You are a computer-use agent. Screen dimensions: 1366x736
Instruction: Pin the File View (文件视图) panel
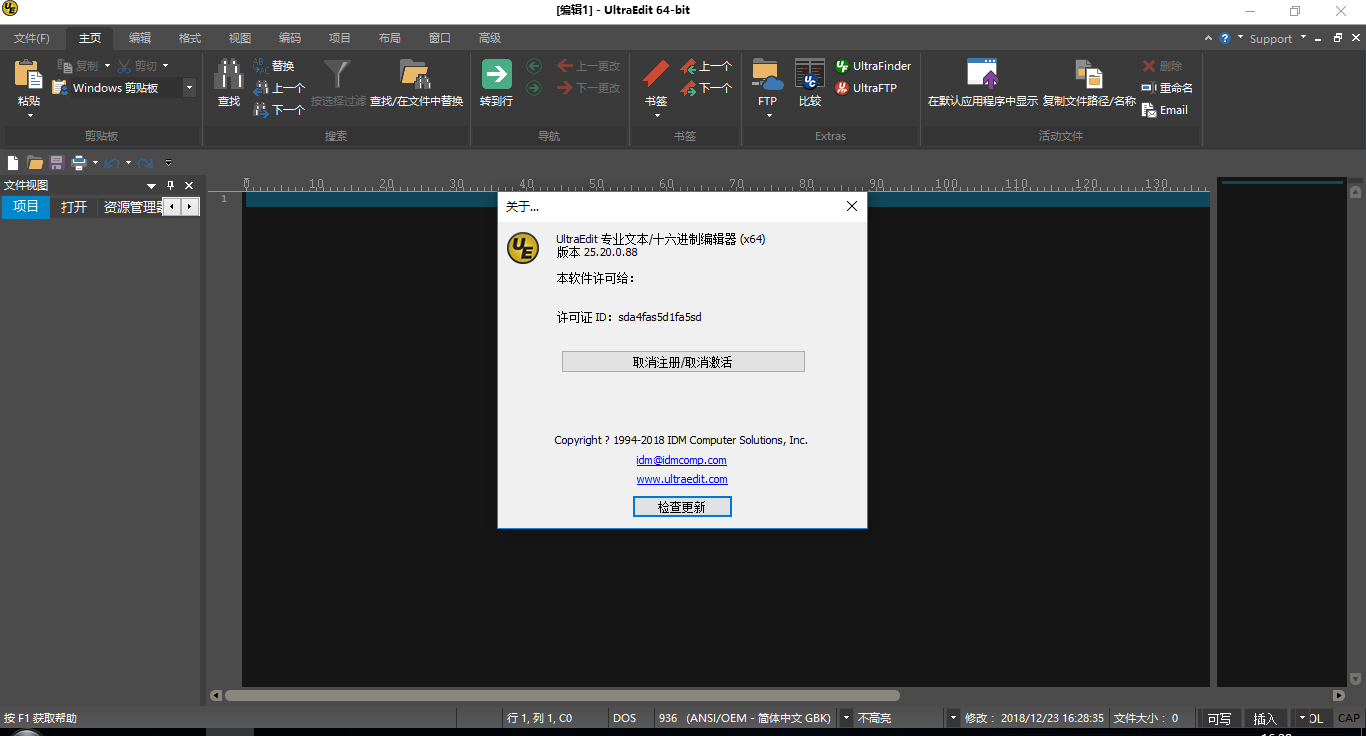tap(170, 185)
